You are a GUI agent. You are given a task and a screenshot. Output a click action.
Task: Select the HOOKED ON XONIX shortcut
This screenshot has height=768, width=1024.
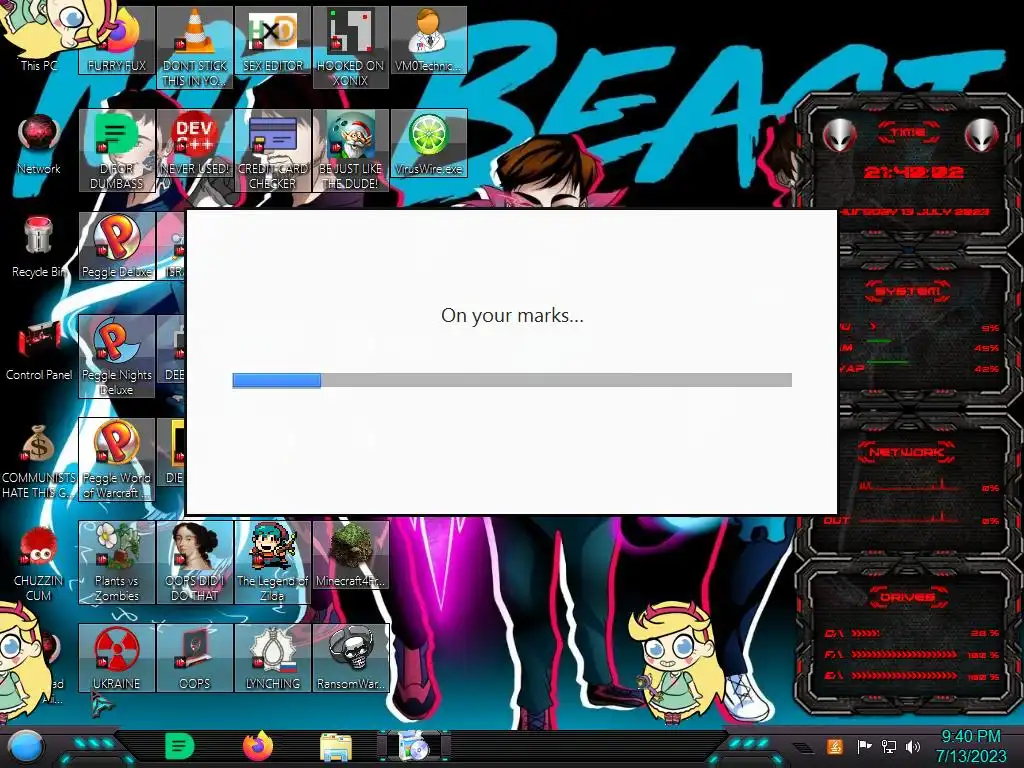[x=350, y=48]
